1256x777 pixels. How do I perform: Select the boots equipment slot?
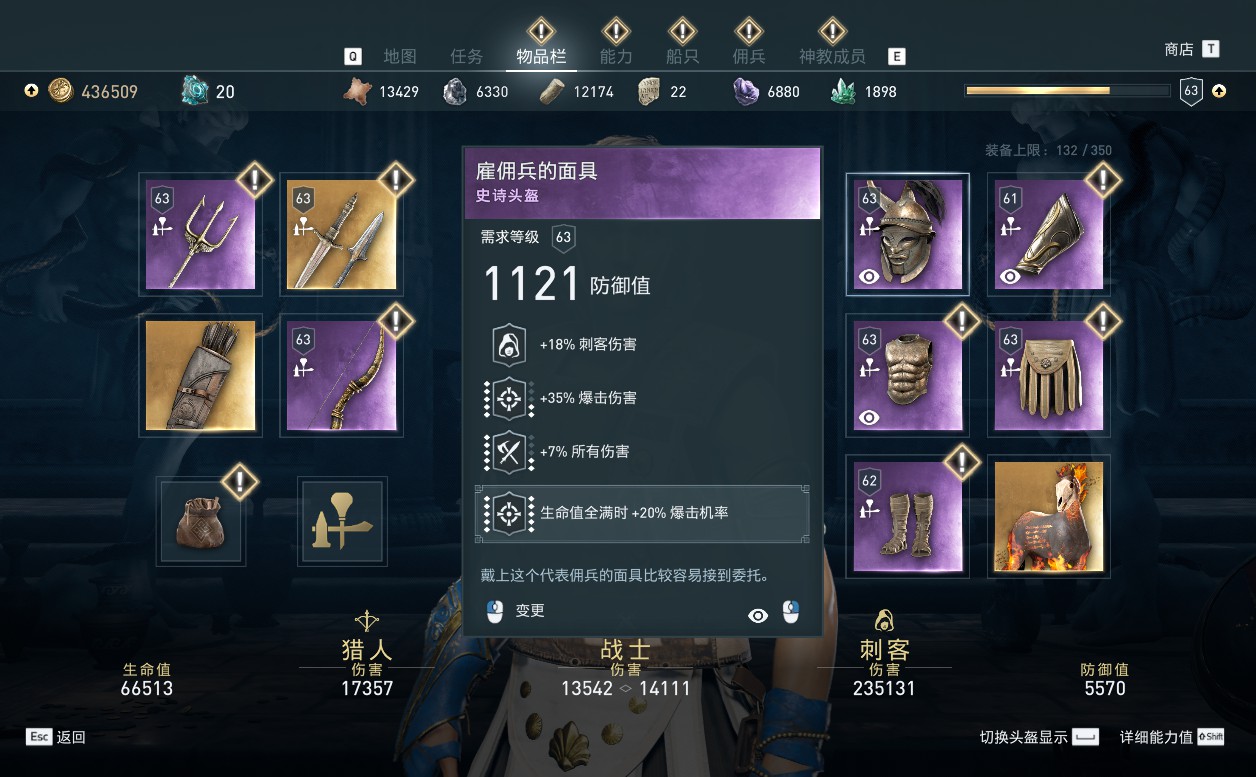[908, 516]
